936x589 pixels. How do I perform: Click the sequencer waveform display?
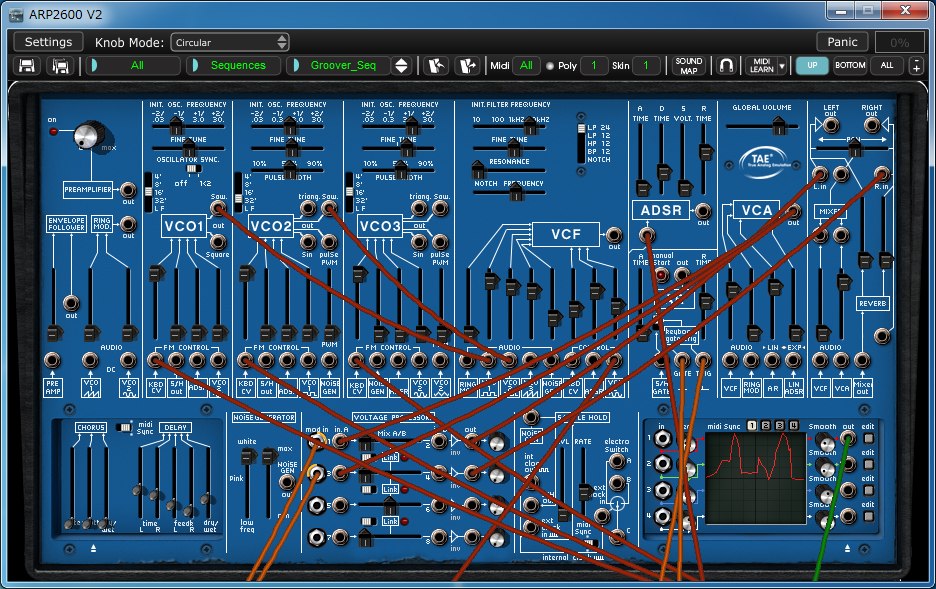[x=756, y=477]
